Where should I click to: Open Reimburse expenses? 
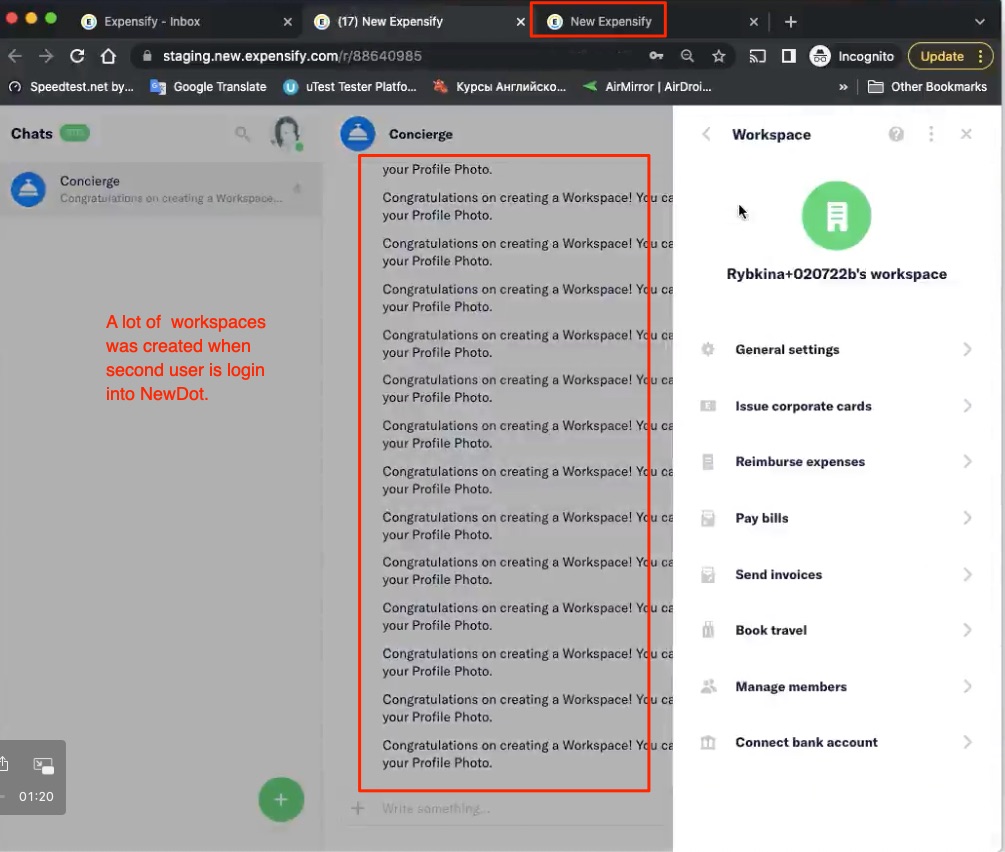pyautogui.click(x=836, y=462)
